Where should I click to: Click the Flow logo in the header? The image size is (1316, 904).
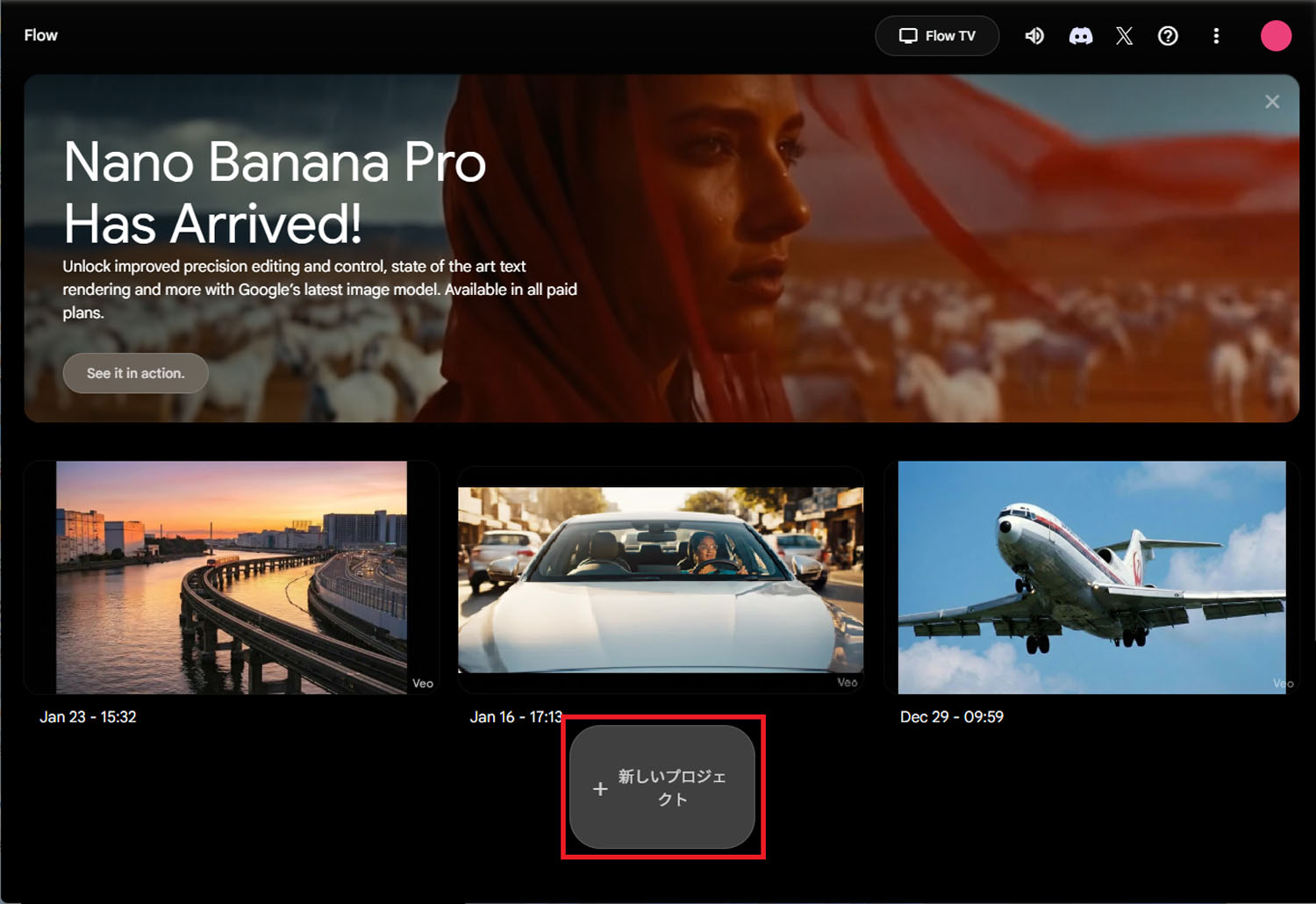pos(40,35)
